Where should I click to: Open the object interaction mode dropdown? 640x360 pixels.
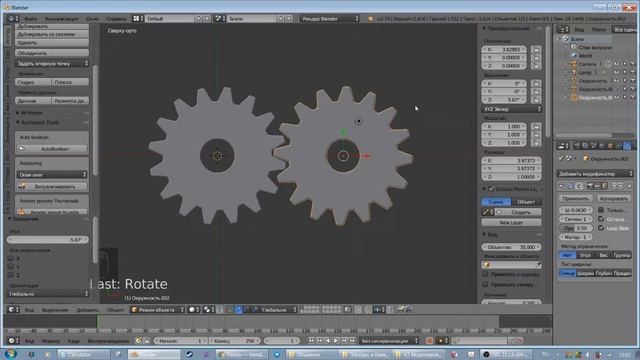coord(158,310)
